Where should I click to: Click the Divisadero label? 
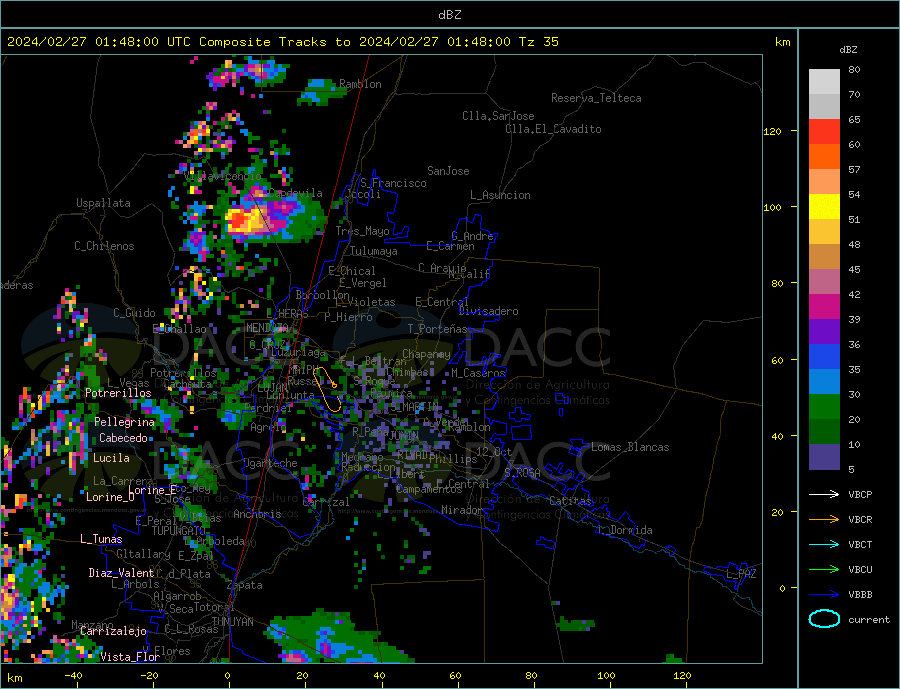click(x=488, y=311)
